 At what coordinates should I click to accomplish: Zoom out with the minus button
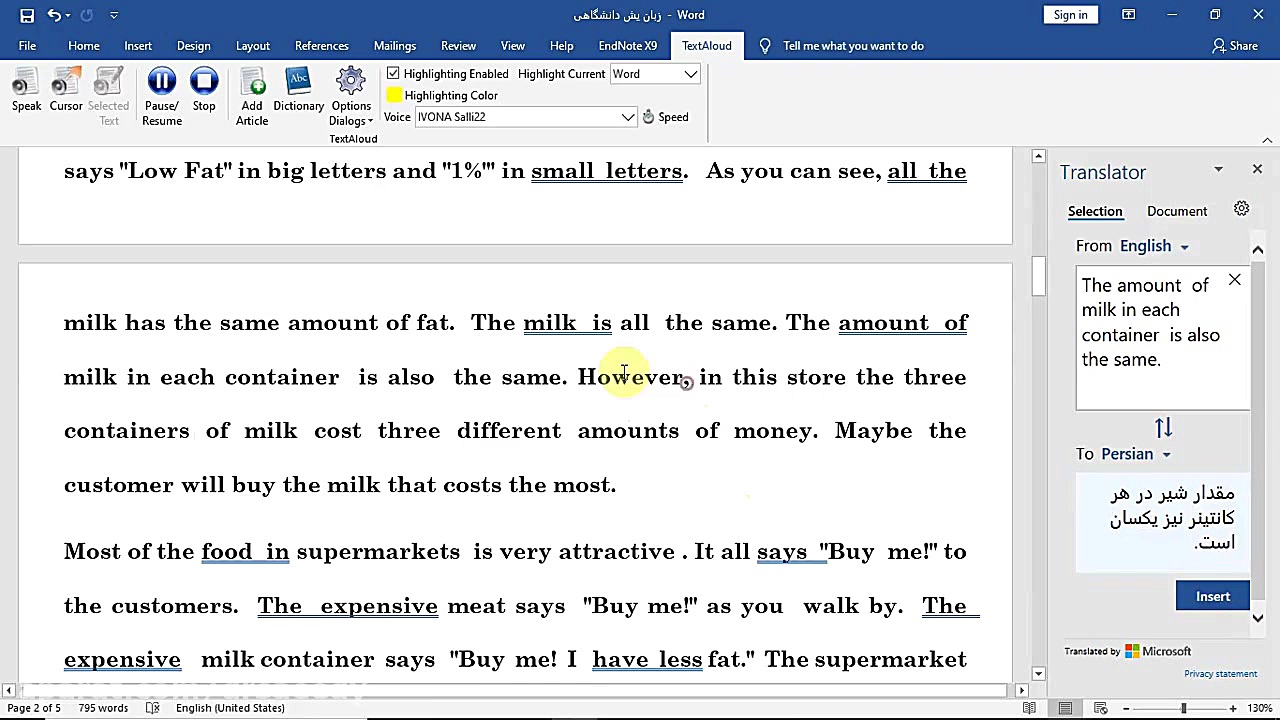click(1126, 708)
